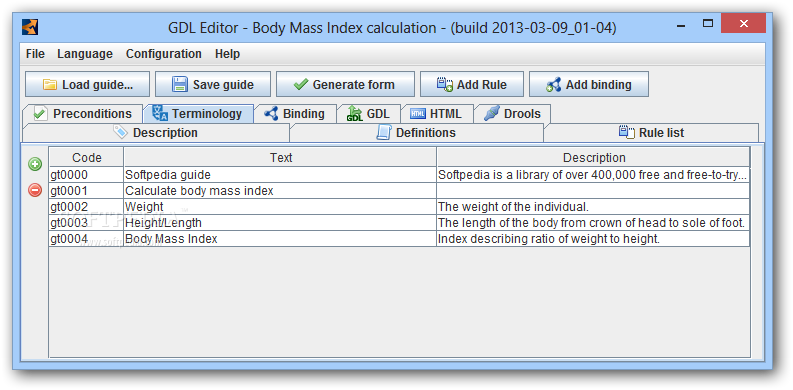Viewport: 793px width, 390px height.
Task: Click the Code column header
Action: 86,157
